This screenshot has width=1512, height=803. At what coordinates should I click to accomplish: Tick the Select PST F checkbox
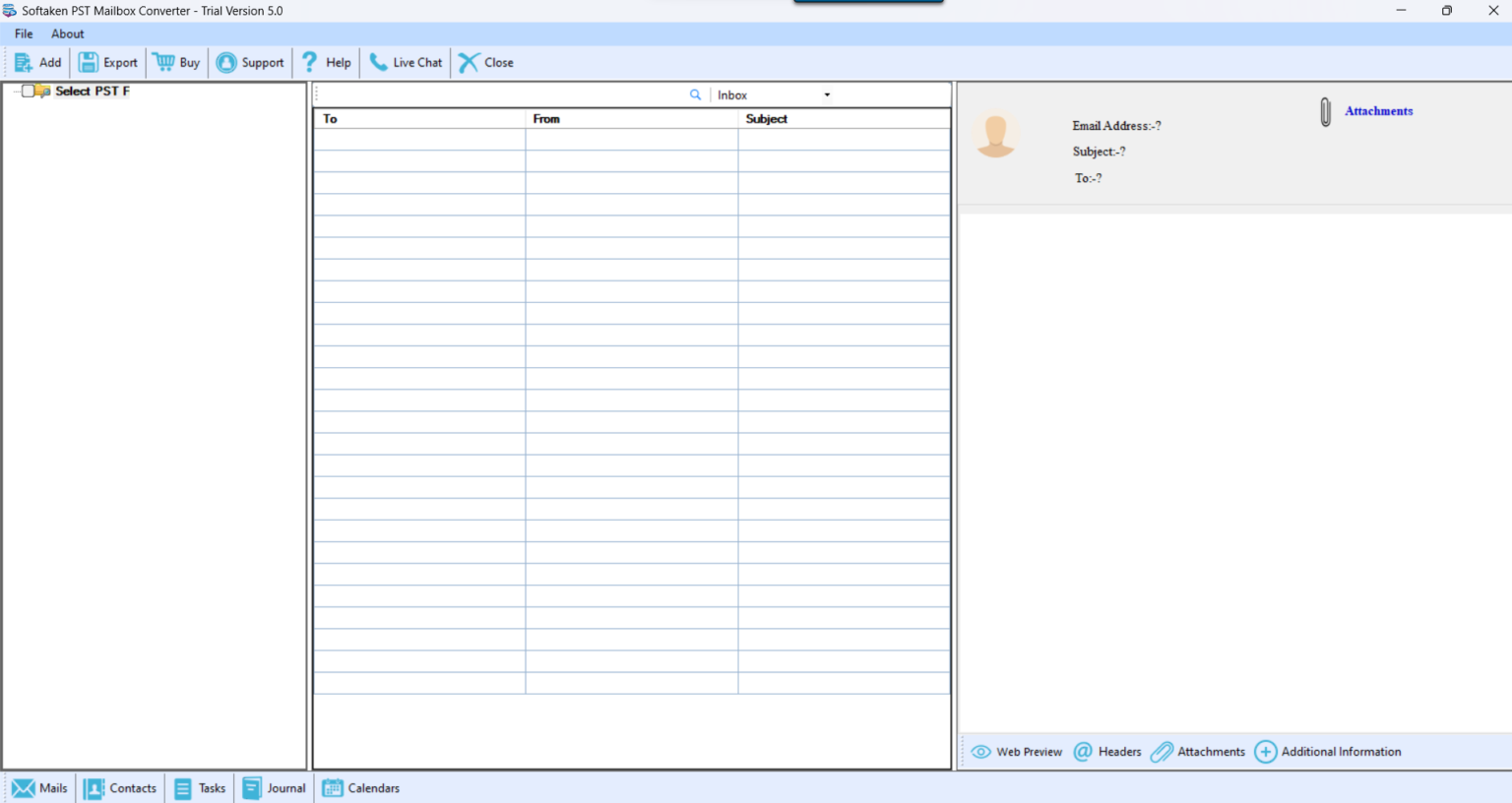pos(27,91)
